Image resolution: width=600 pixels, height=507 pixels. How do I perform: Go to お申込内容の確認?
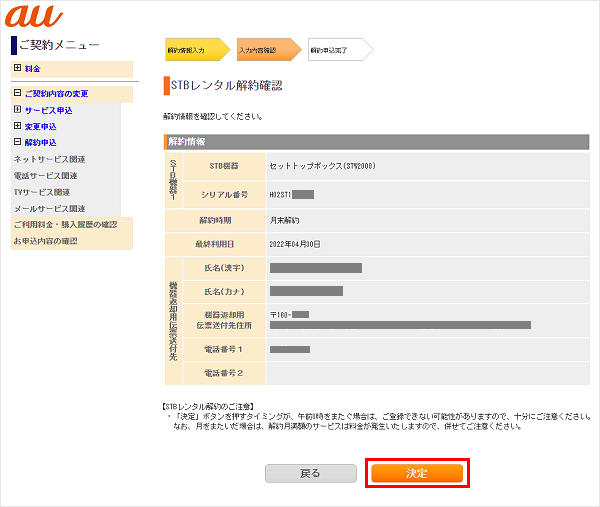(x=44, y=241)
